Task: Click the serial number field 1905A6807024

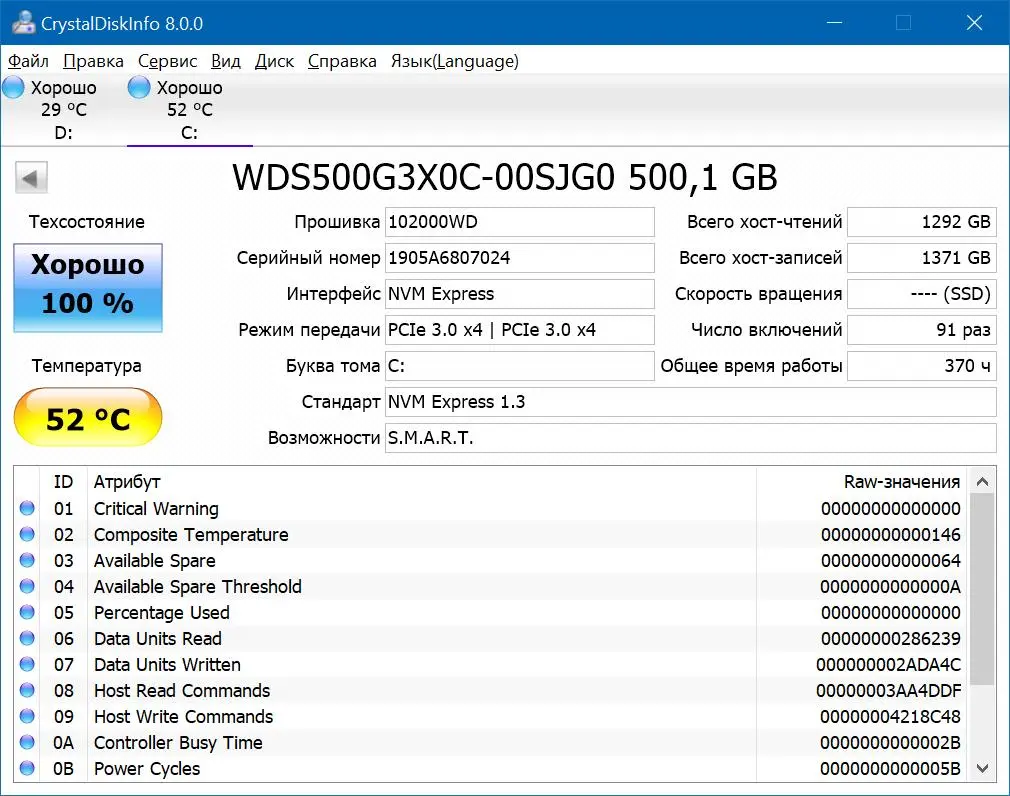Action: coord(519,258)
